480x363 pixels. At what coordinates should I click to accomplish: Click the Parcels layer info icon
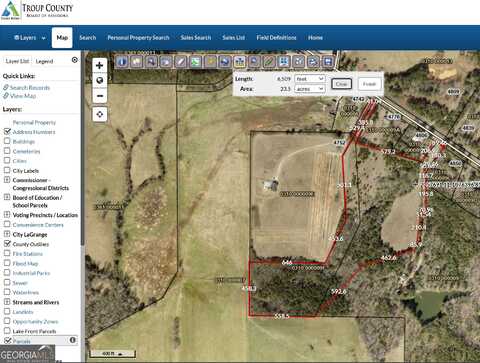click(73, 340)
